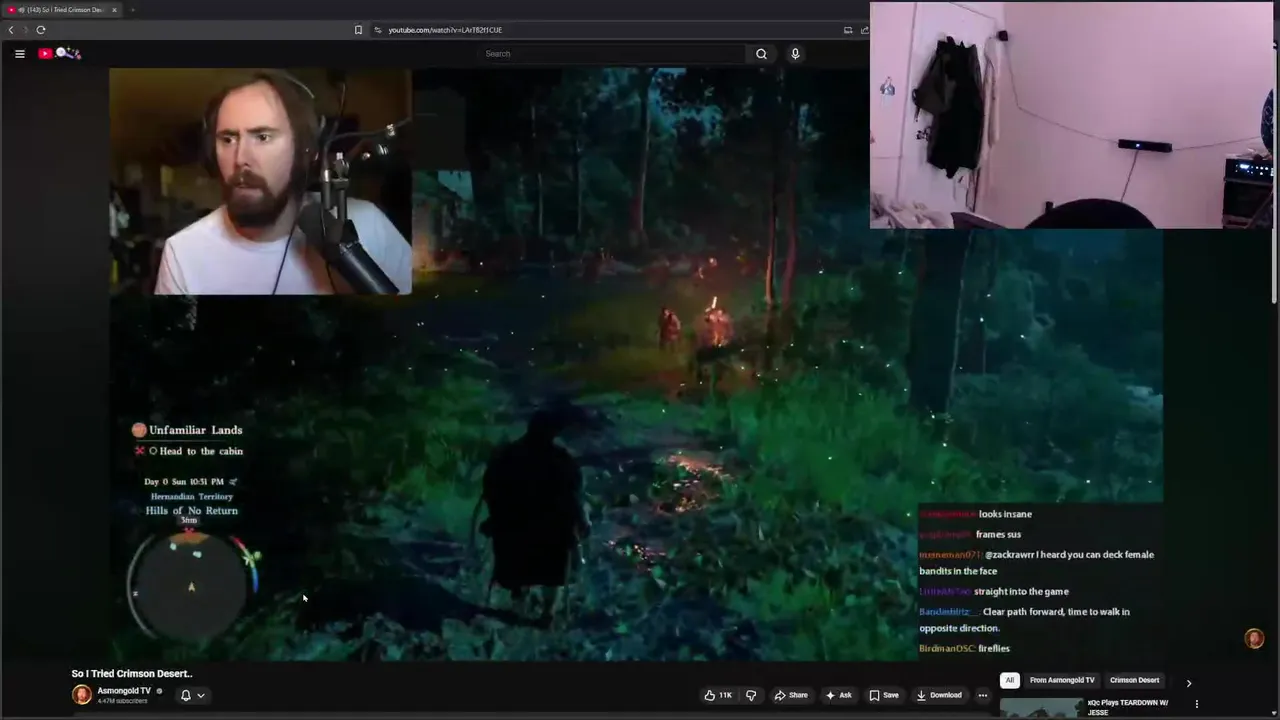Screen dimensions: 1280x720
Task: Click the chat message 'looks insane'
Action: point(1005,514)
